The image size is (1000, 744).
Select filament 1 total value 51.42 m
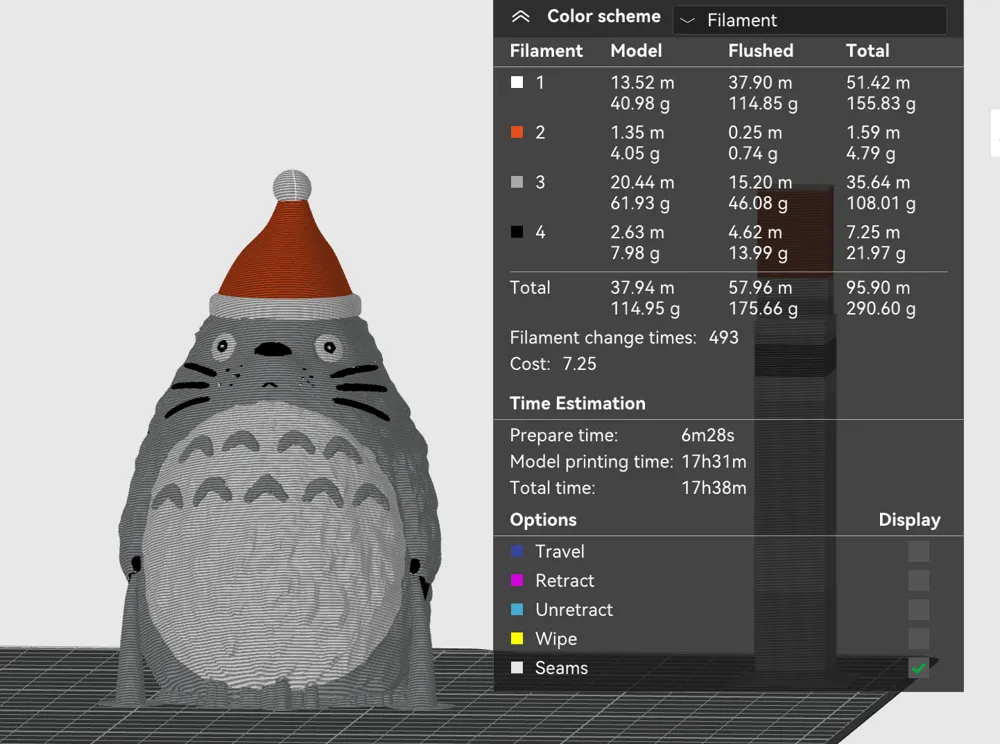click(x=878, y=83)
